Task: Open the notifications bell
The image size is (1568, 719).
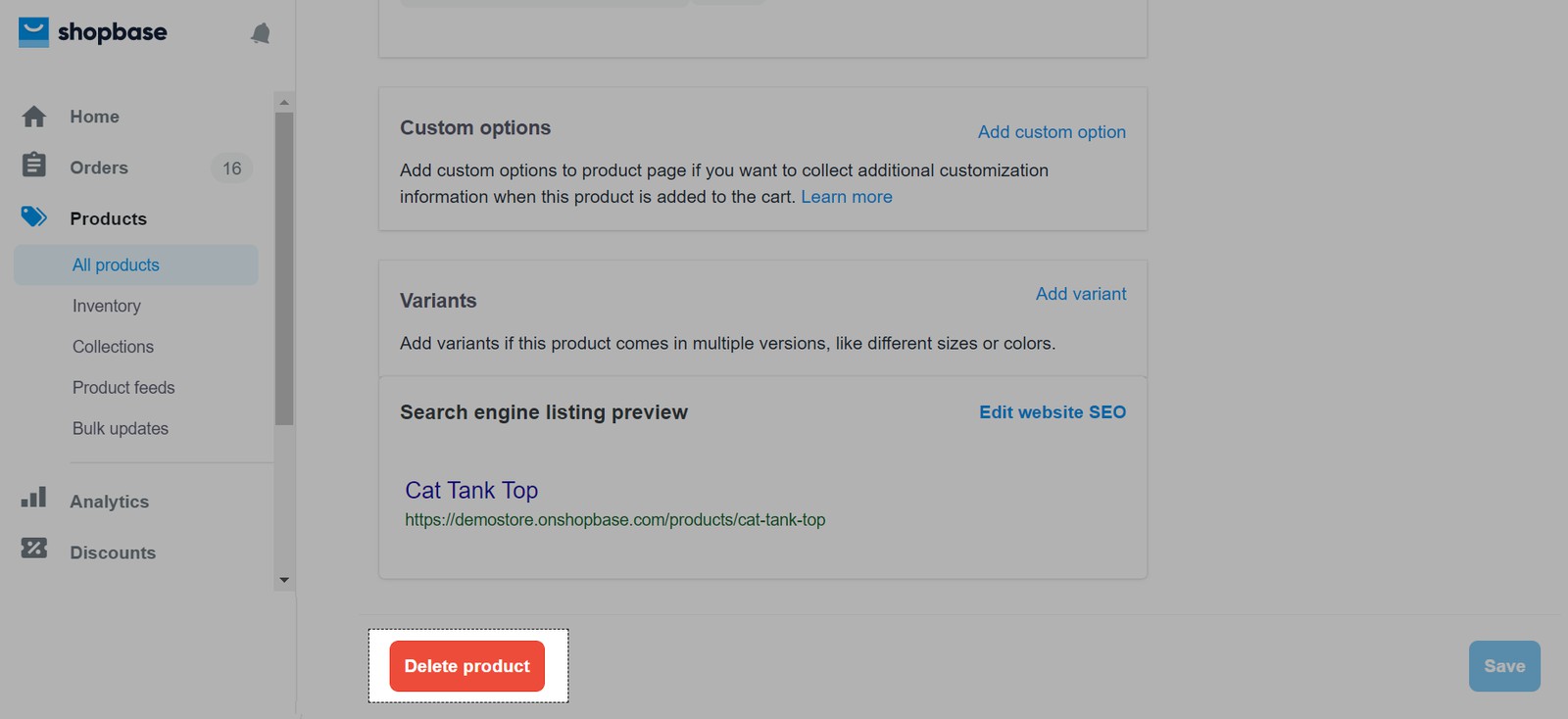Action: [261, 34]
